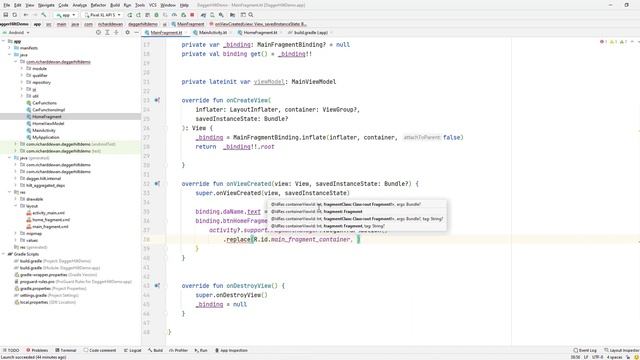Open the App Inspection tool window
This screenshot has height=360, width=640.
click(231, 350)
